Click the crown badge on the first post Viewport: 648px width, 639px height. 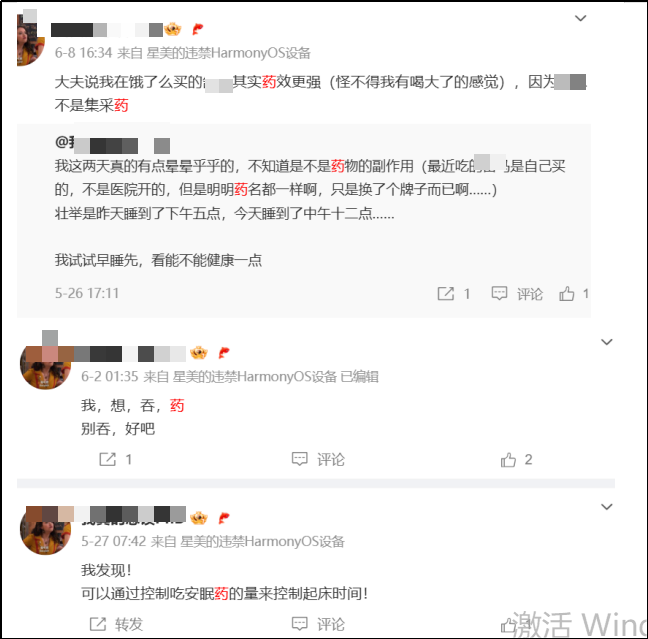172,29
